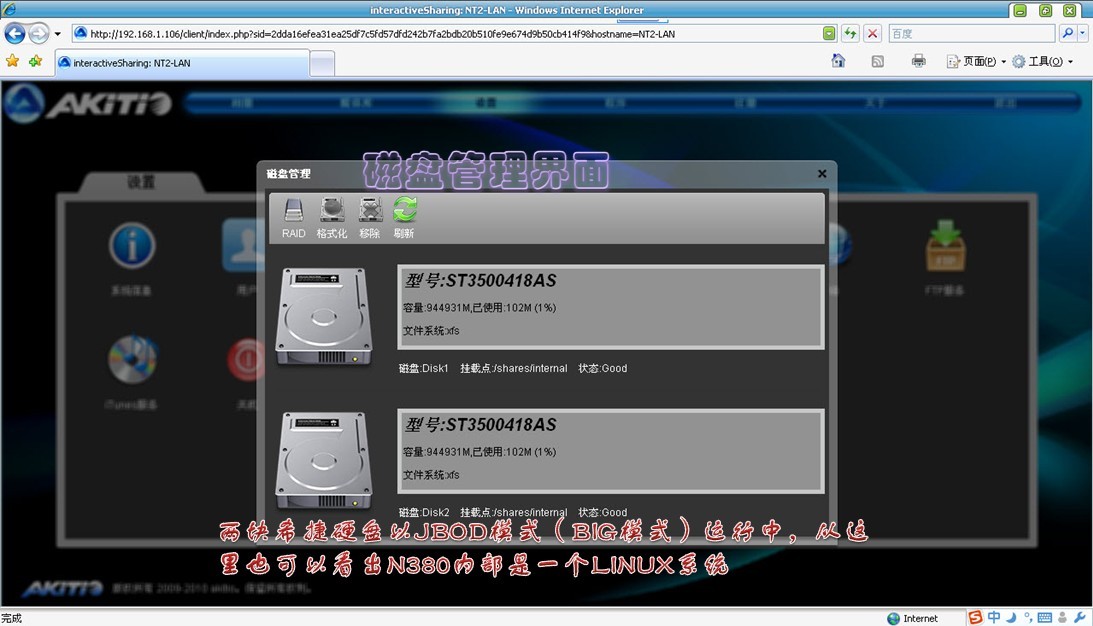
Task: Click Disk1 capacity 944931M text
Action: pyautogui.click(x=436, y=308)
